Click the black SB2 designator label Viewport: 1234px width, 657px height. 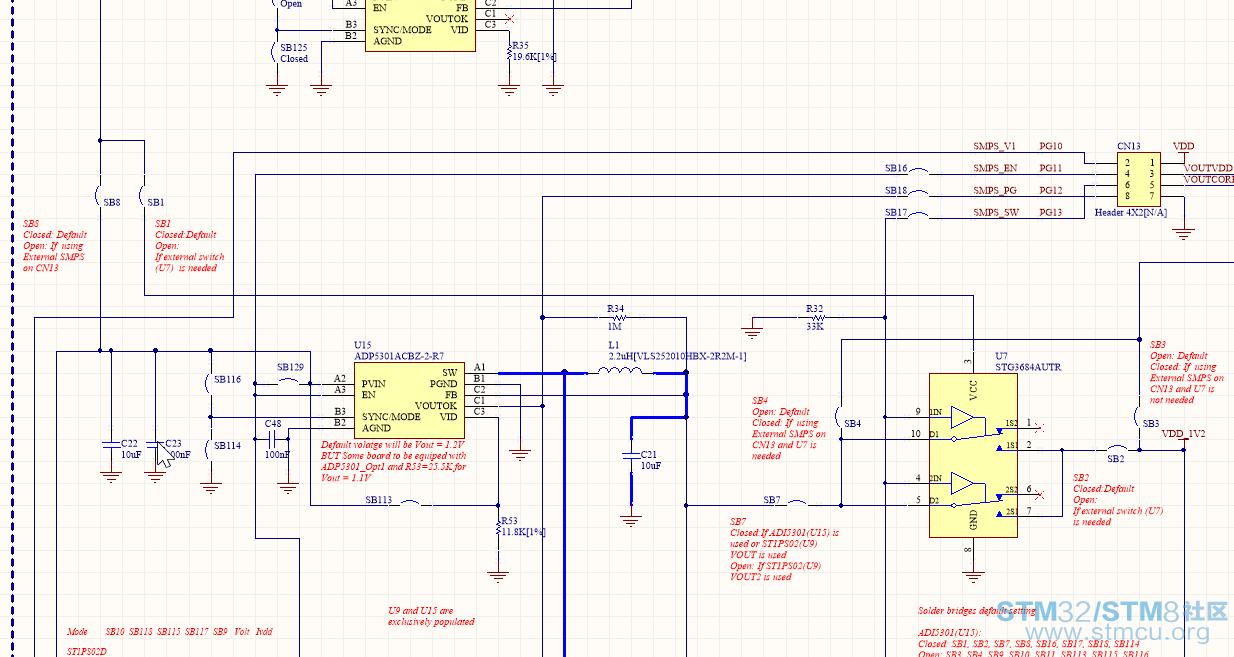tap(1115, 459)
